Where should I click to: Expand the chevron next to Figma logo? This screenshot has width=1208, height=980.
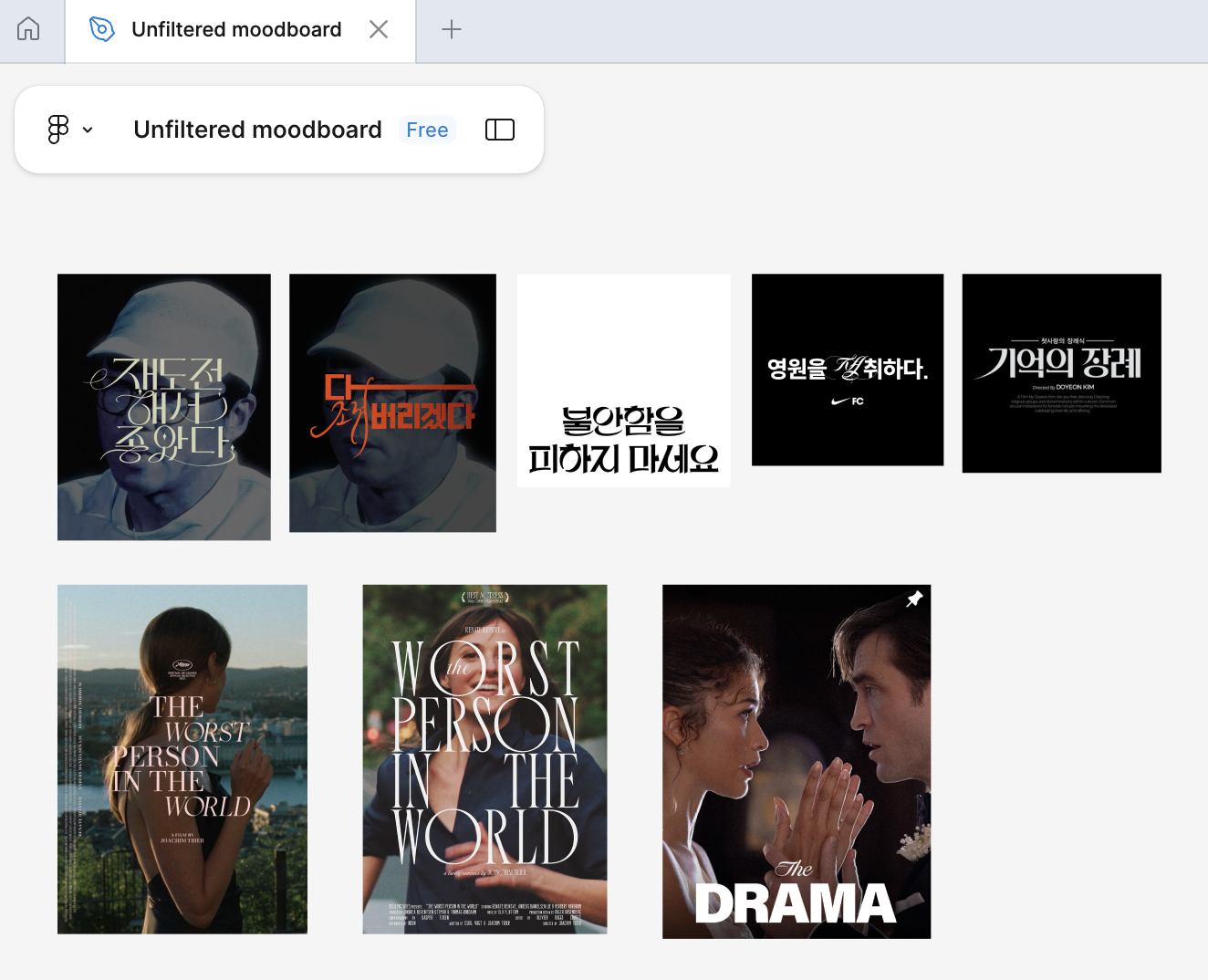(x=88, y=130)
